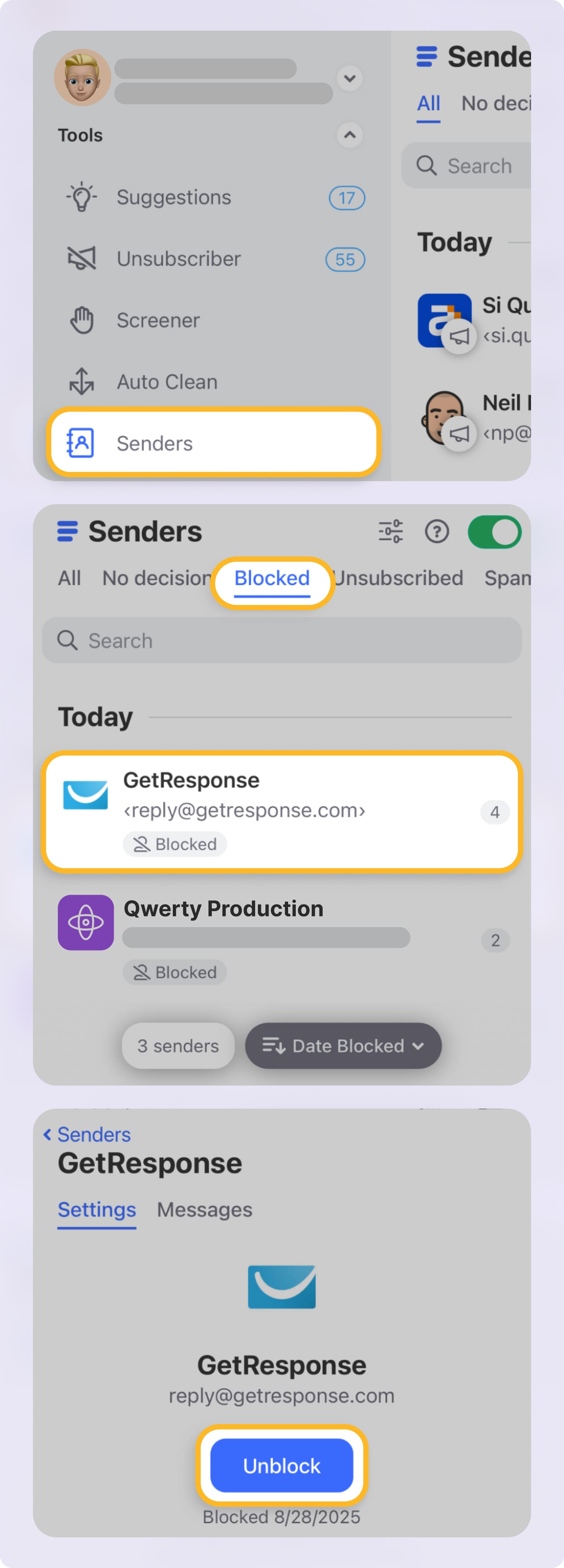Open the GetResponse envelope avatar
Screen dimensions: 564x1568
pos(85,794)
